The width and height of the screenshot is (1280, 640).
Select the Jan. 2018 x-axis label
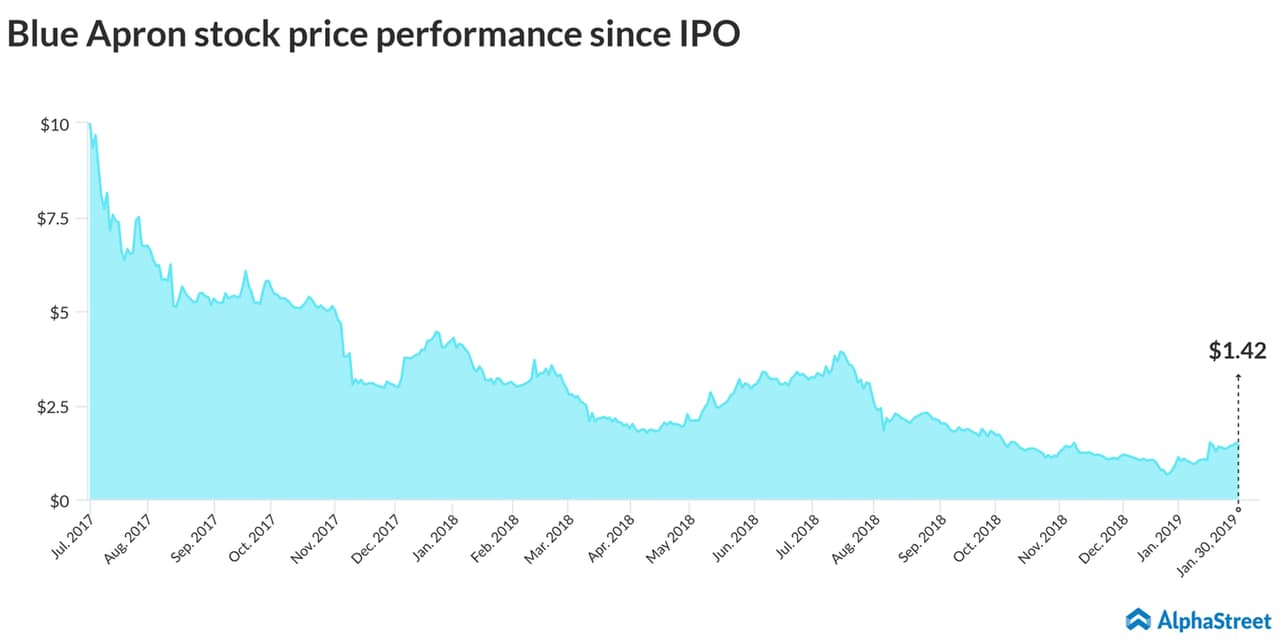(437, 539)
